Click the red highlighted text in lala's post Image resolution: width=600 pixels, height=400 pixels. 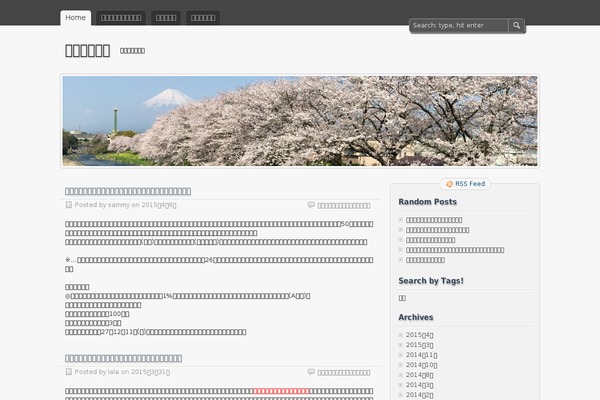281,391
